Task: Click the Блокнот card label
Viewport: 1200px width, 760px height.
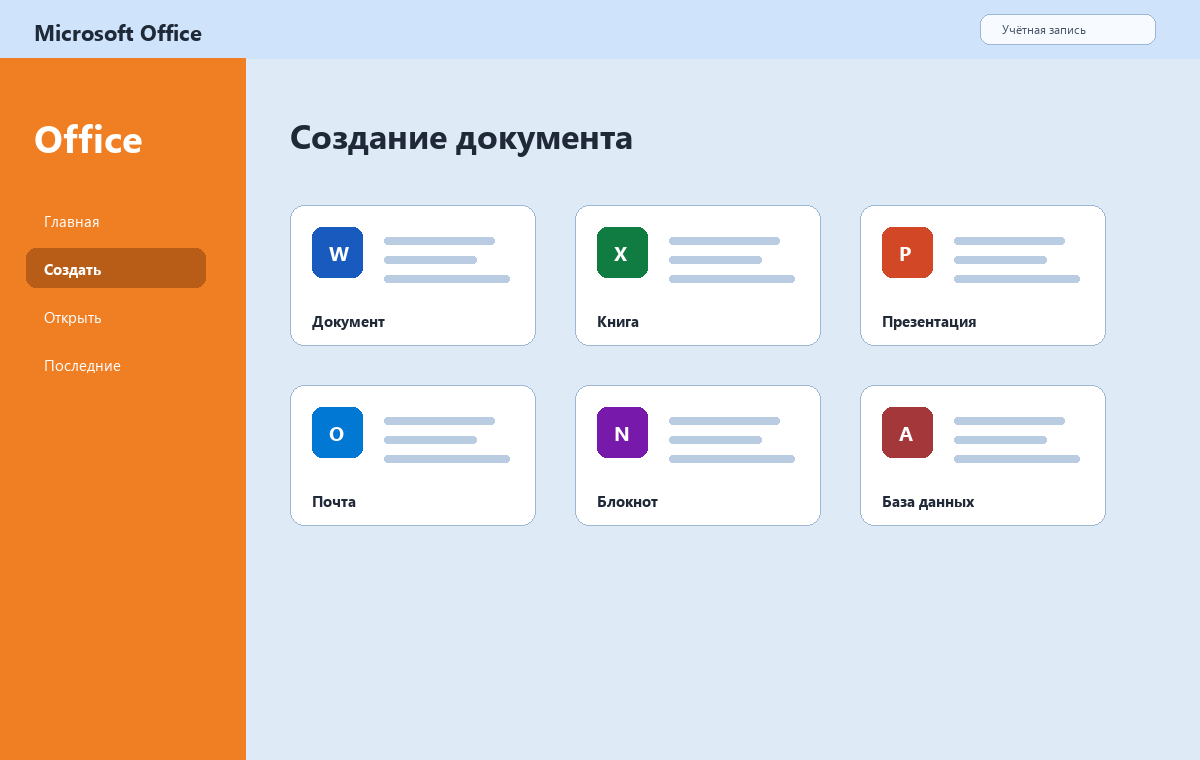Action: [627, 502]
